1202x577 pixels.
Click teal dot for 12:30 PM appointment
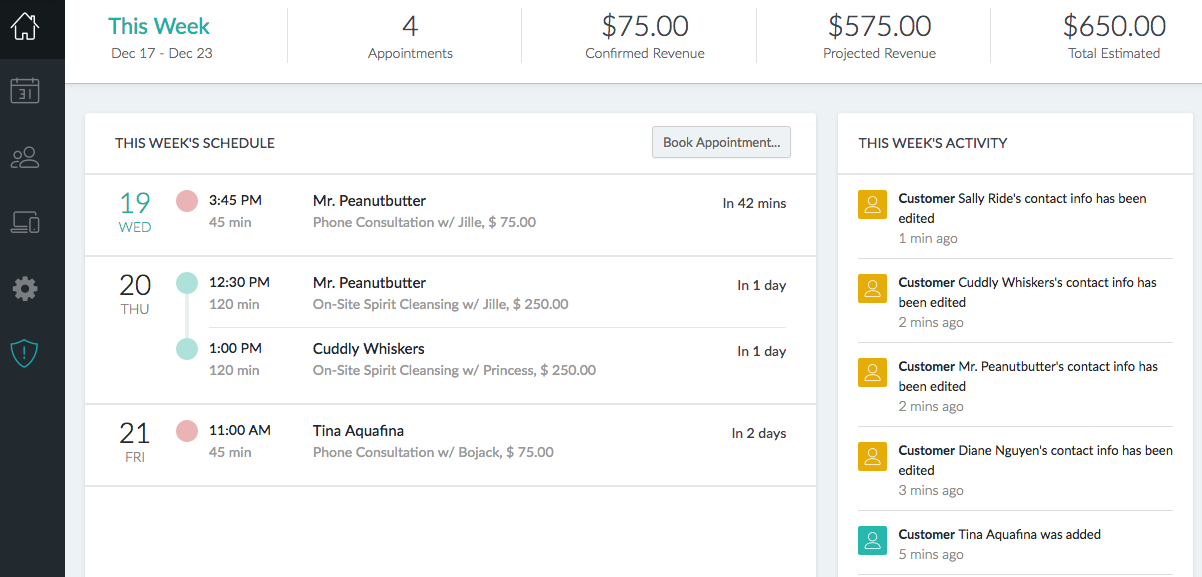click(x=187, y=283)
